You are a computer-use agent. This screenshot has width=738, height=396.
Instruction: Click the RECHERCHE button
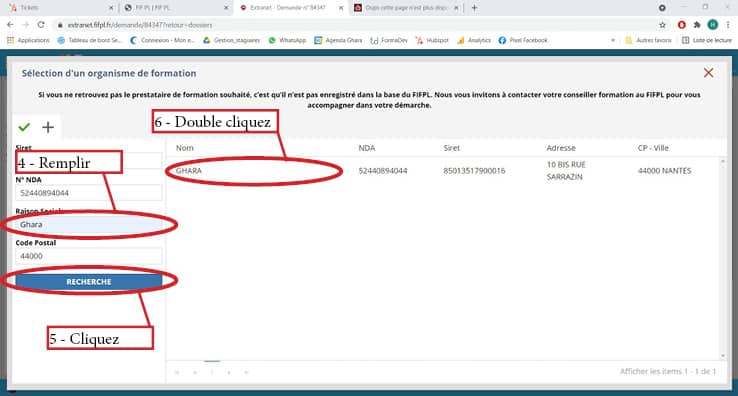click(88, 282)
